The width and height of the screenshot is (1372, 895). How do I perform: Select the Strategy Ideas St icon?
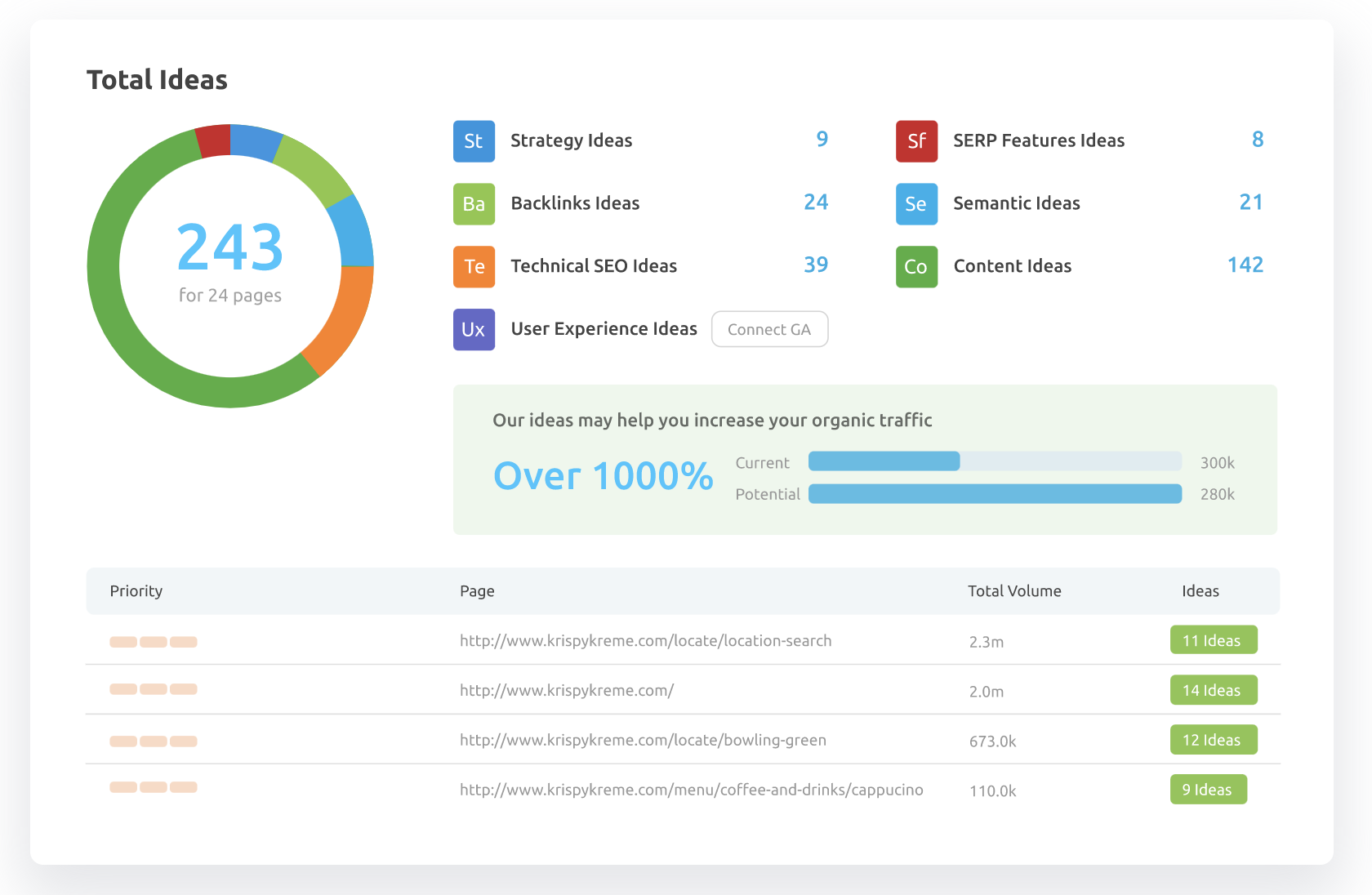[474, 140]
